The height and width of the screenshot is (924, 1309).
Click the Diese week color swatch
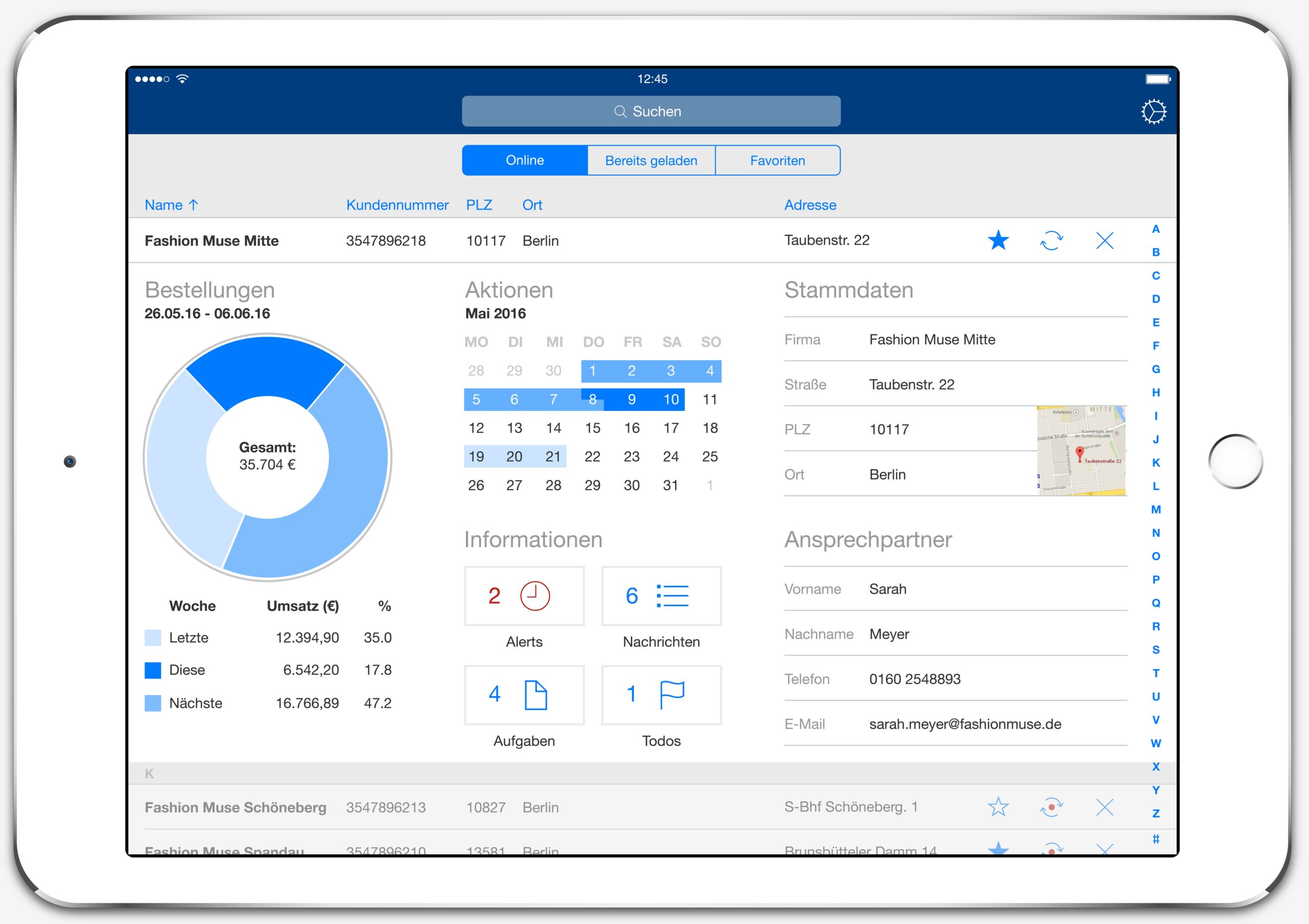(153, 671)
